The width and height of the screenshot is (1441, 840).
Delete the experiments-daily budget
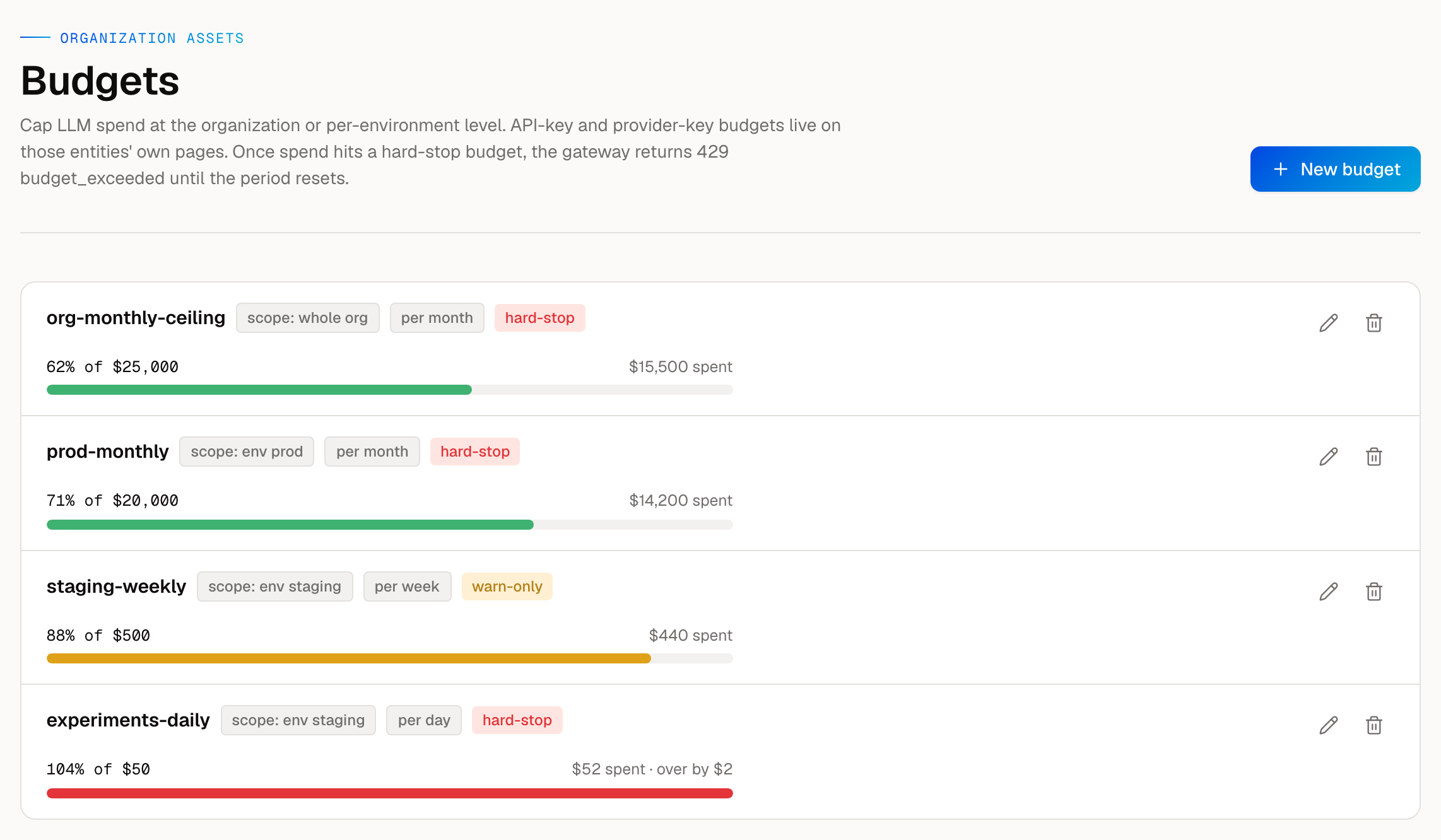coord(1373,725)
